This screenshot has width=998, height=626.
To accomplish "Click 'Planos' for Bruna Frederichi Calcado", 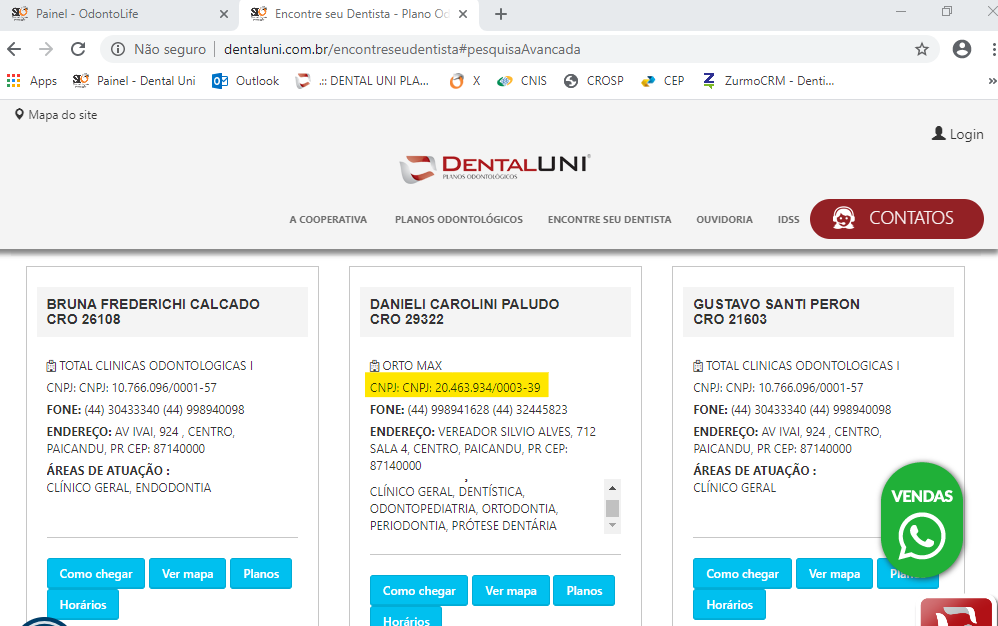I will click(261, 574).
